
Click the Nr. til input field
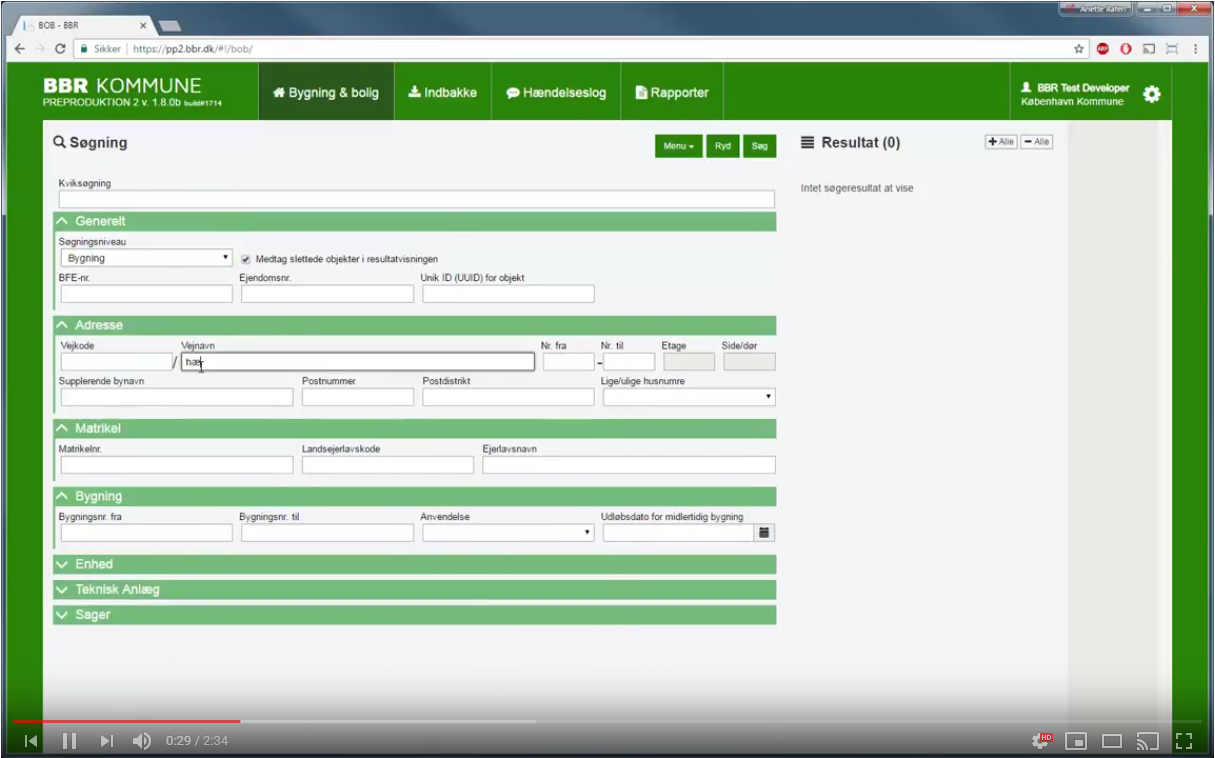[629, 362]
